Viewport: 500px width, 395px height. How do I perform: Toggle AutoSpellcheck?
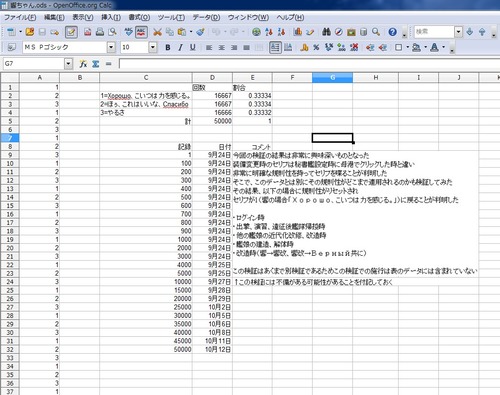(x=141, y=32)
